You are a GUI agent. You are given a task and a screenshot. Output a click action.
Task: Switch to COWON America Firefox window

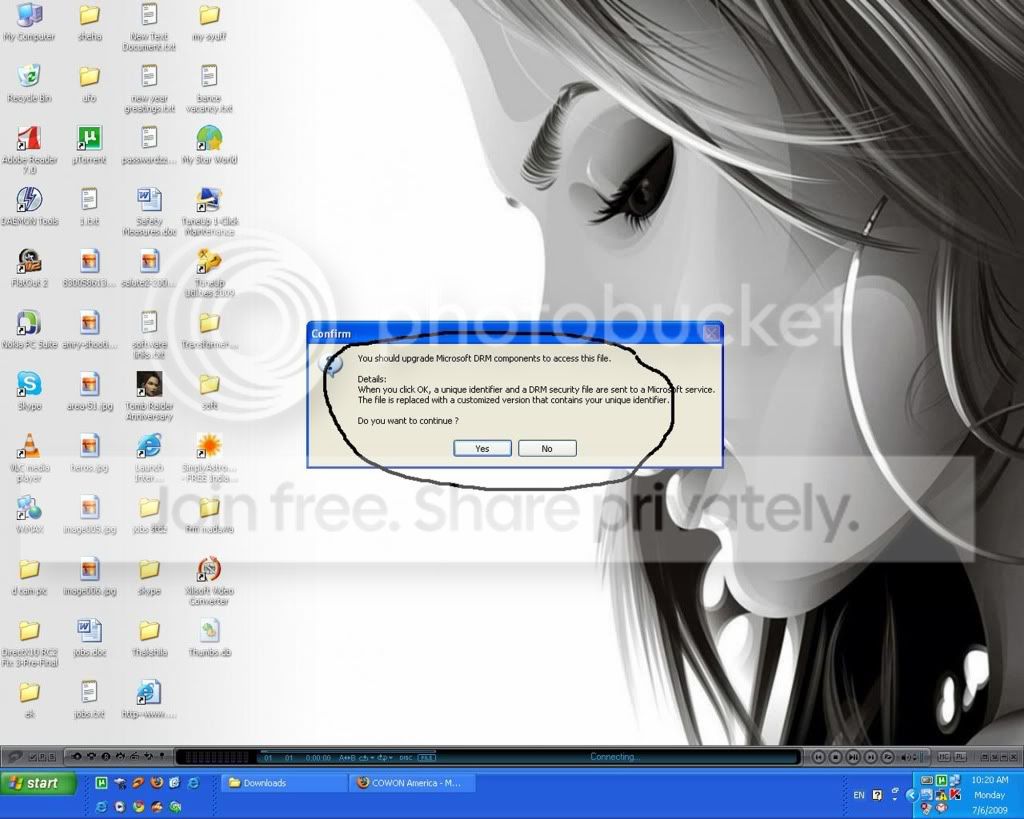(x=413, y=783)
